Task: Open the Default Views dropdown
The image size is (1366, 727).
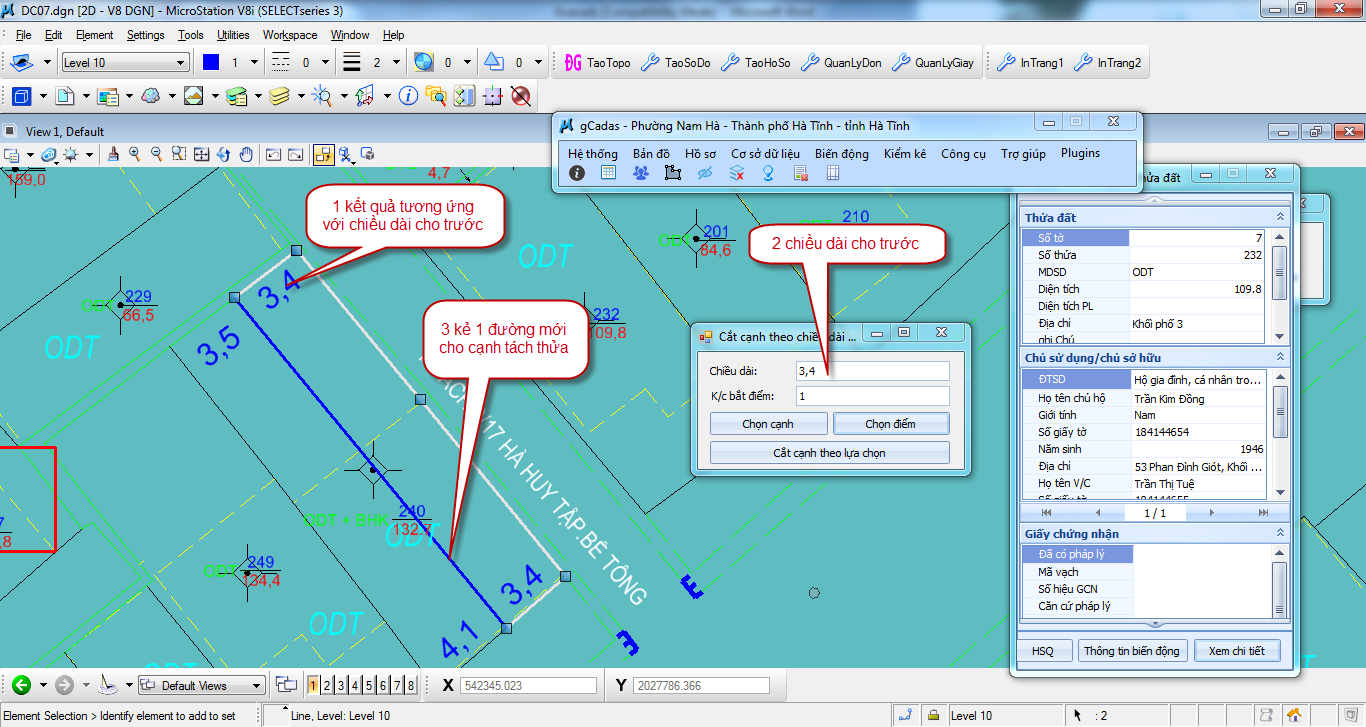Action: coord(201,685)
